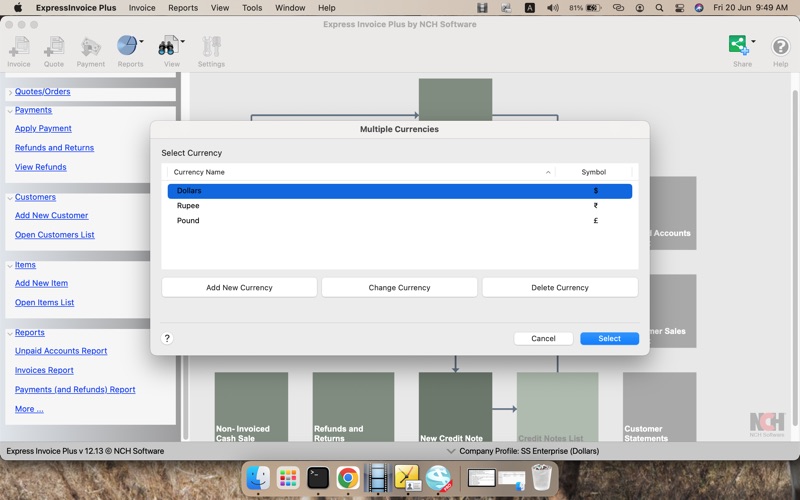Open Reports toolbar dropdown arrow
The width and height of the screenshot is (800, 500).
coord(141,41)
